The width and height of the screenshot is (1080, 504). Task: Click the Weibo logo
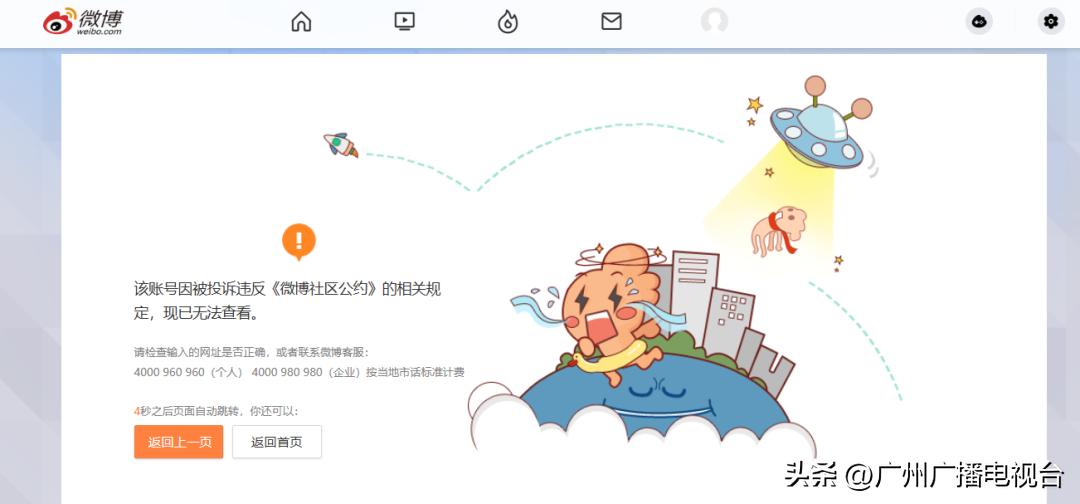coord(83,22)
